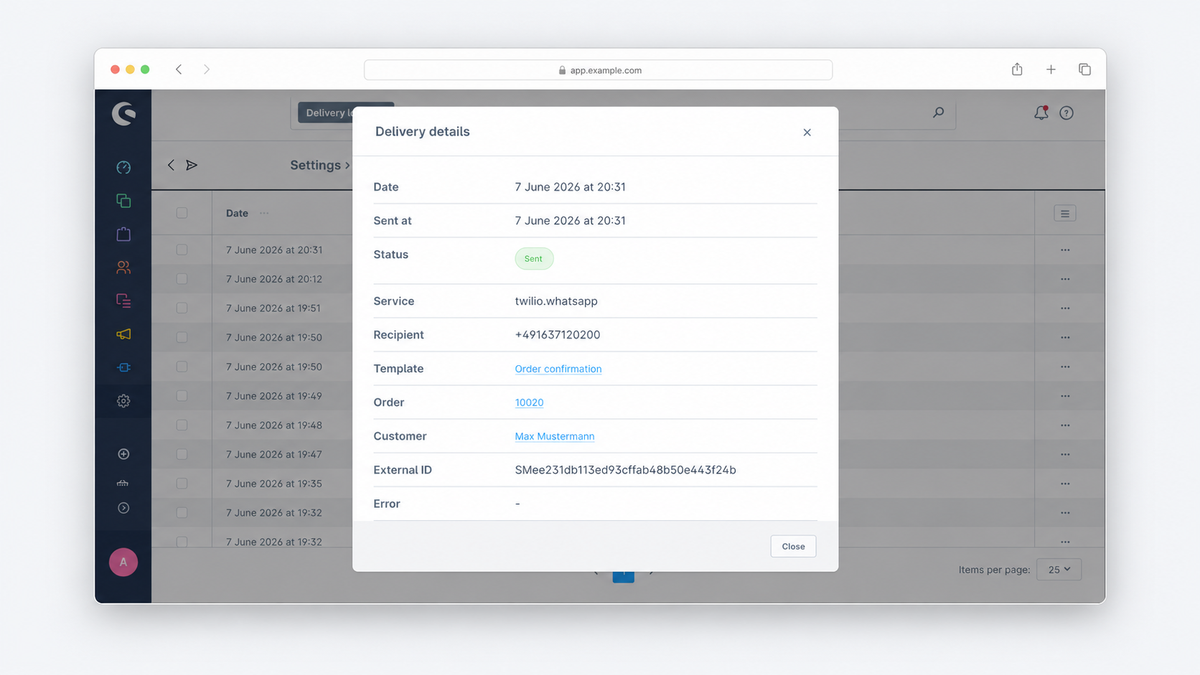Open the Items per page 25 dropdown
Viewport: 1200px width, 675px height.
[1059, 569]
